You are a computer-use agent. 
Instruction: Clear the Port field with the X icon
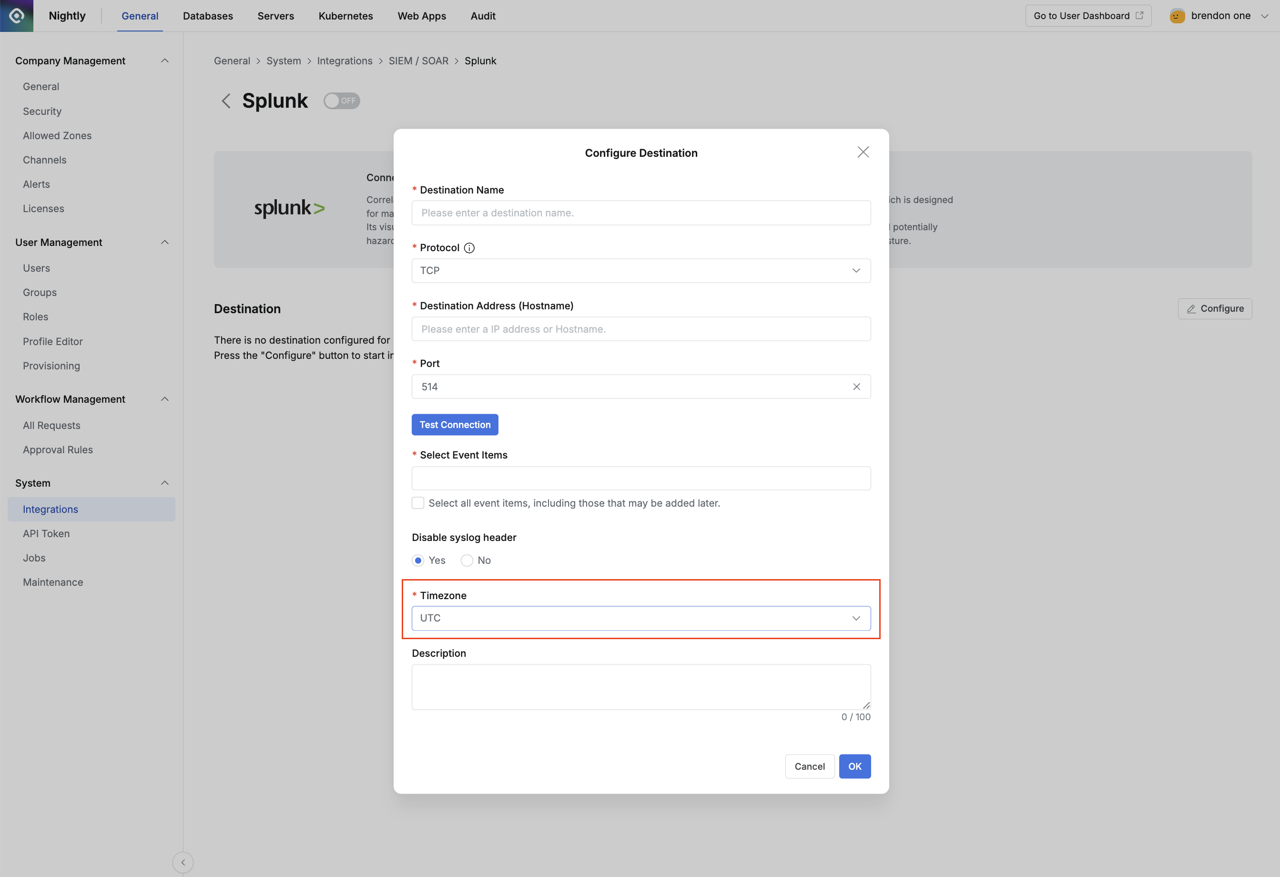pyautogui.click(x=856, y=387)
